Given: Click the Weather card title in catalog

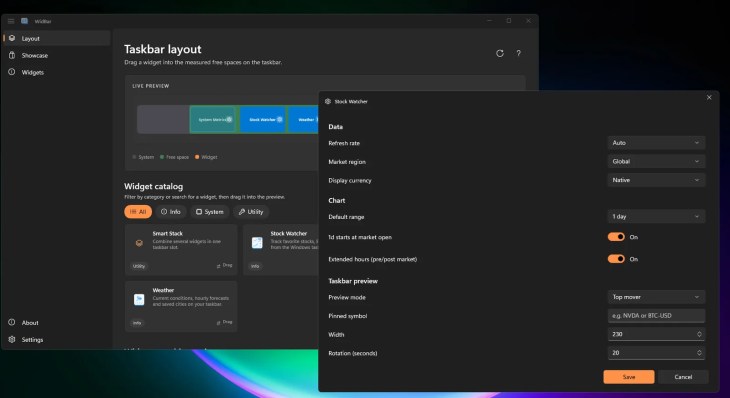Looking at the screenshot, I should click(163, 290).
